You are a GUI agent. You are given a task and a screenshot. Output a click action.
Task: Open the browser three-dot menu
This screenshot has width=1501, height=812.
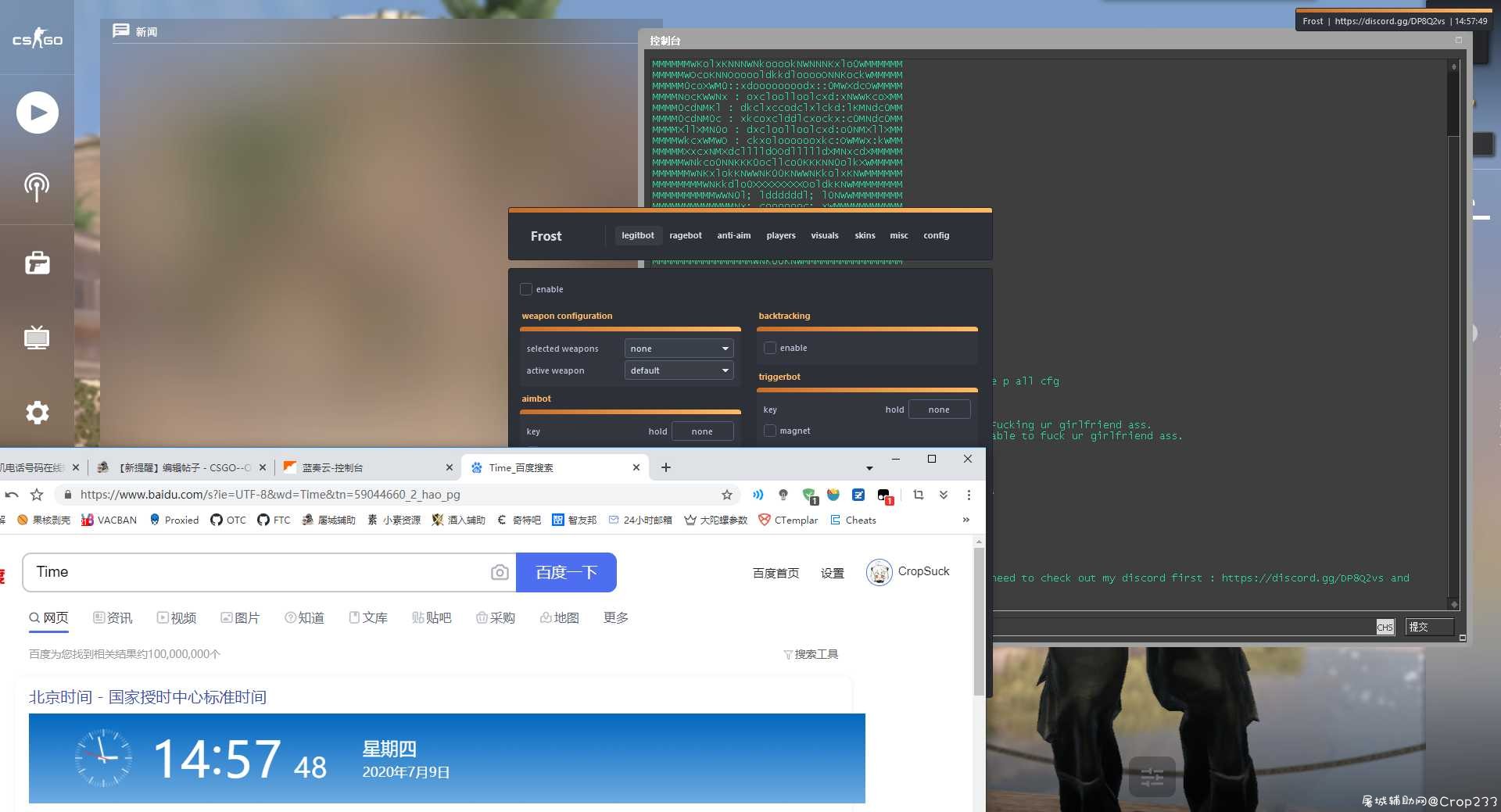pos(969,495)
